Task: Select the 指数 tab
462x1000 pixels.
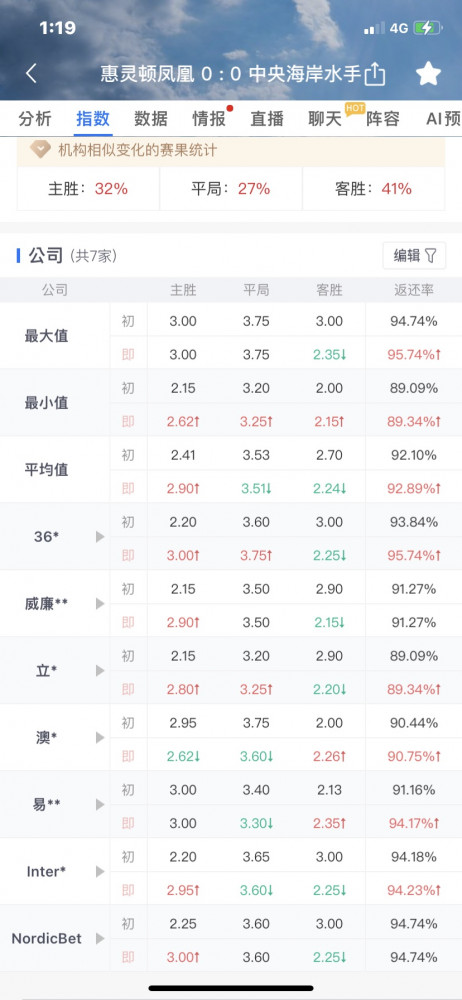Action: point(93,119)
